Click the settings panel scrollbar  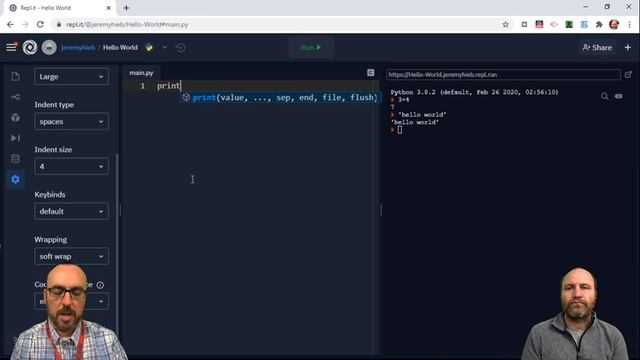click(x=118, y=241)
